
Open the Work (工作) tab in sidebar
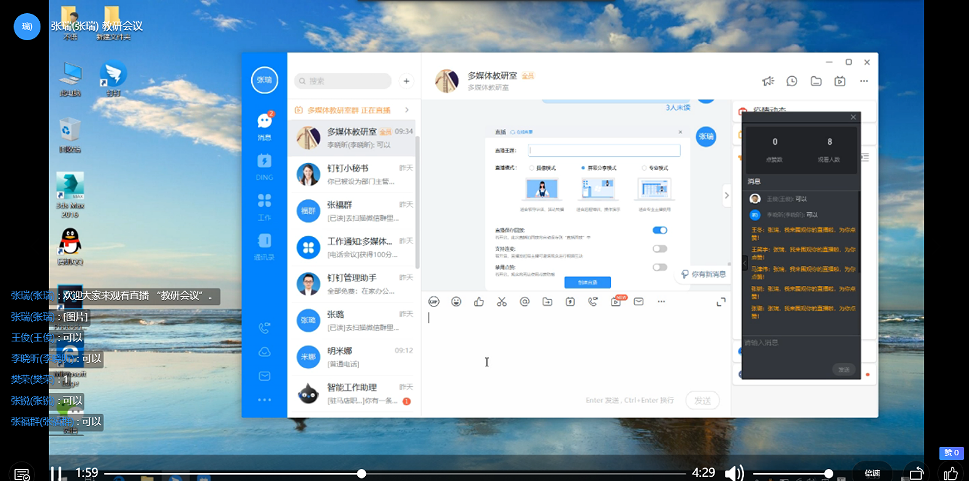pyautogui.click(x=264, y=206)
